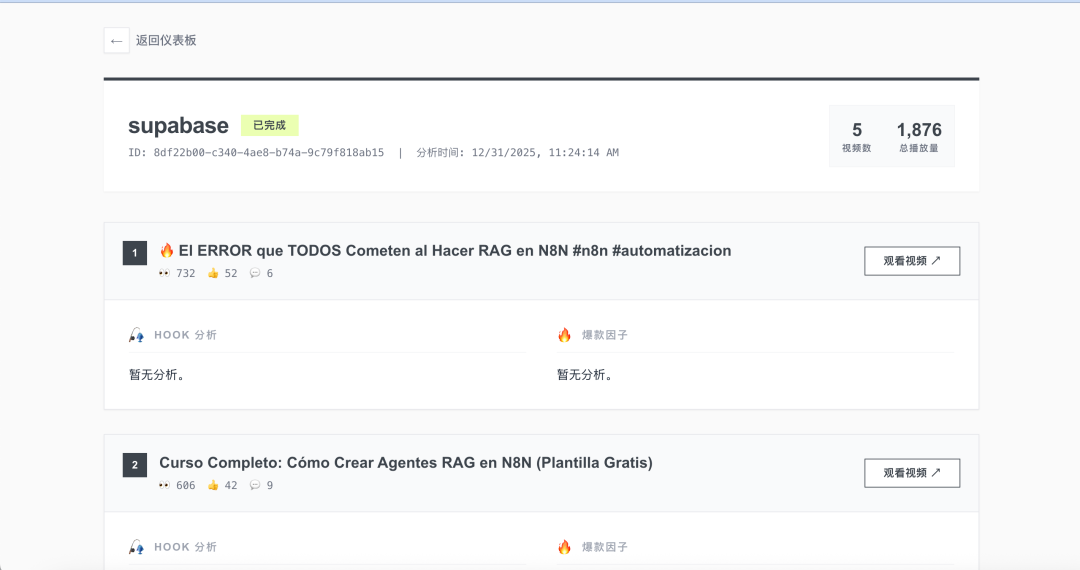Click the supabase title heading

[x=178, y=125]
